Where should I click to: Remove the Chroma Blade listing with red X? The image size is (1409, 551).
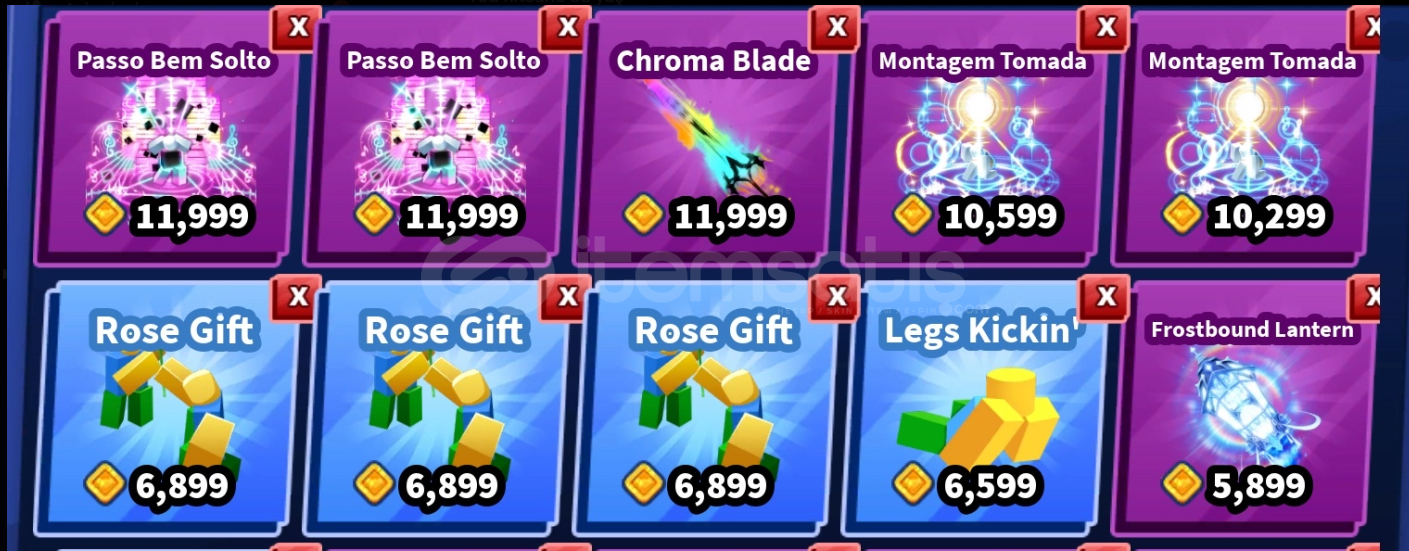pyautogui.click(x=836, y=27)
